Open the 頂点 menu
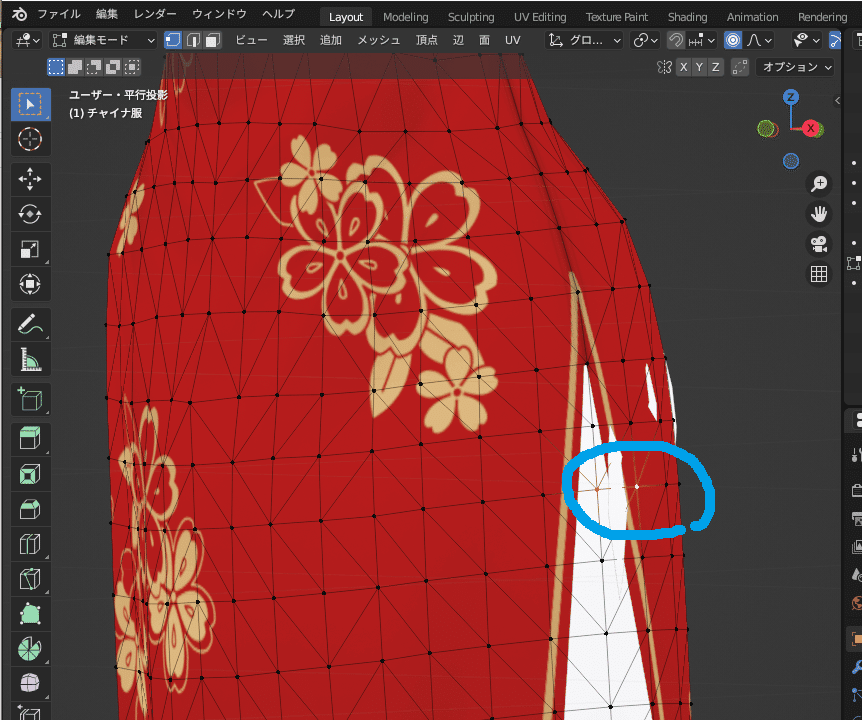Image resolution: width=862 pixels, height=720 pixels. pyautogui.click(x=427, y=40)
